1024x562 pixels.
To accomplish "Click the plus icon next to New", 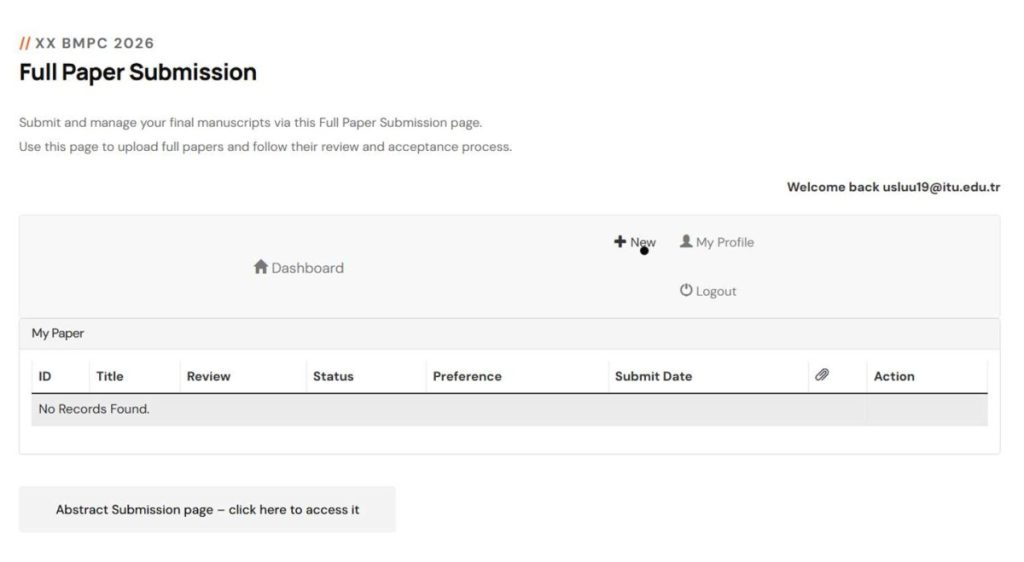I will (x=620, y=242).
